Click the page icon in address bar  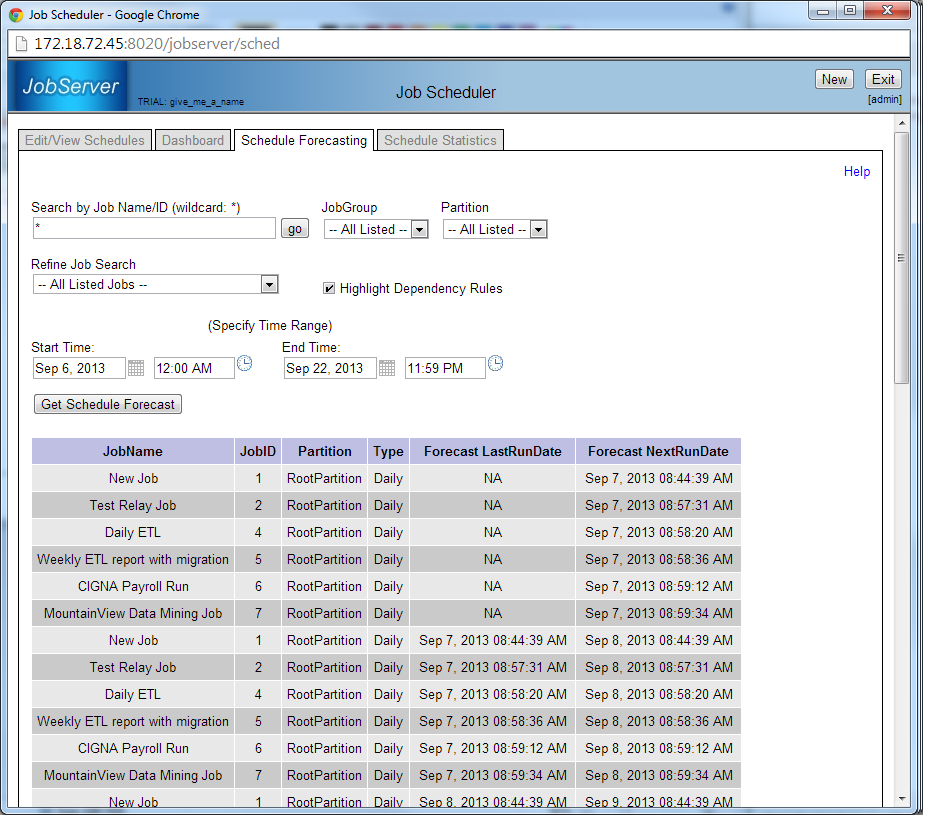pyautogui.click(x=21, y=44)
